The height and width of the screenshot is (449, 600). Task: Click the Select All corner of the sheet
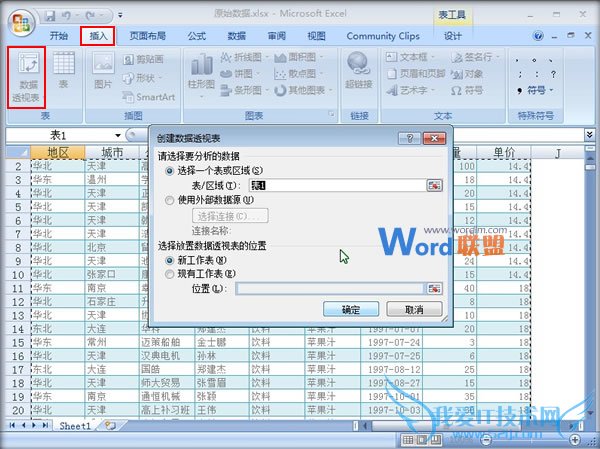18,153
